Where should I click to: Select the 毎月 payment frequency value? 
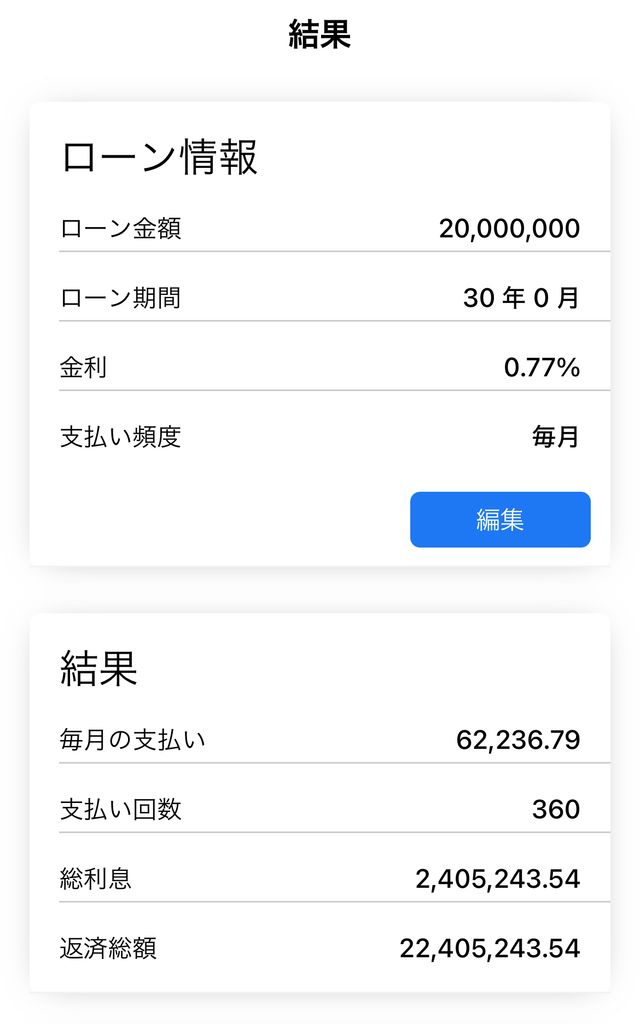(x=555, y=437)
